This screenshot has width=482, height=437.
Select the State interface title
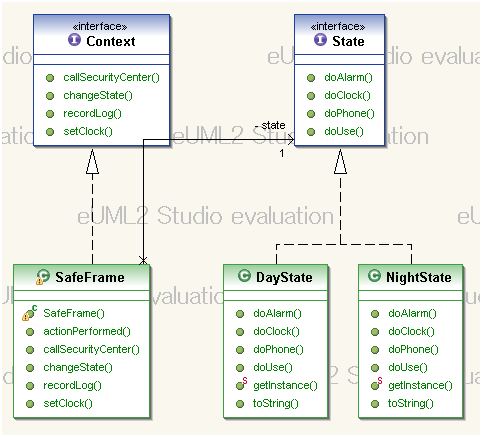point(348,41)
